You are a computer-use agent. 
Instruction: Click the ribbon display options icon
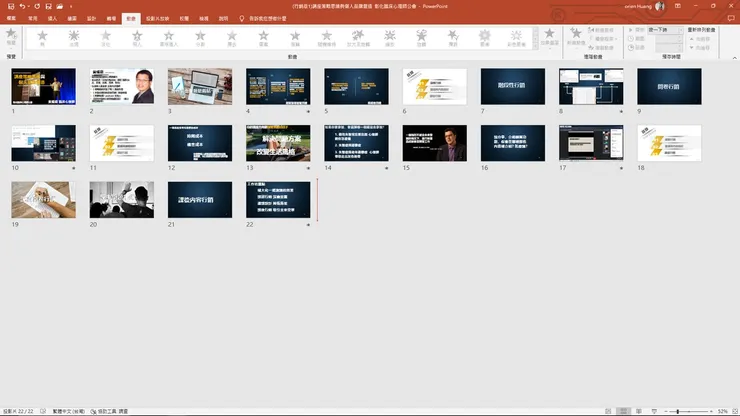(678, 6)
